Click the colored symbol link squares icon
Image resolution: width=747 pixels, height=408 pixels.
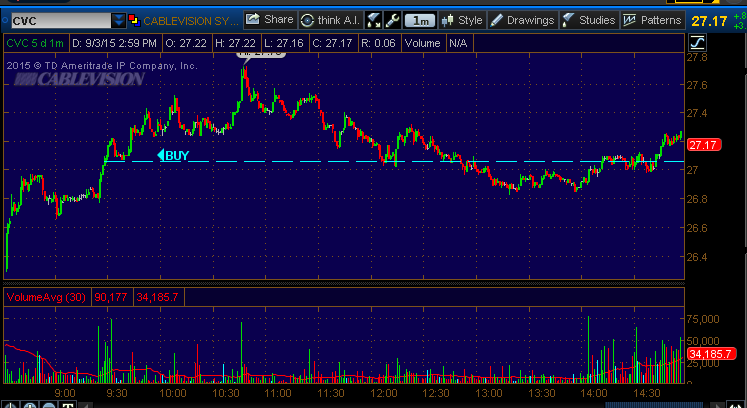pos(134,19)
